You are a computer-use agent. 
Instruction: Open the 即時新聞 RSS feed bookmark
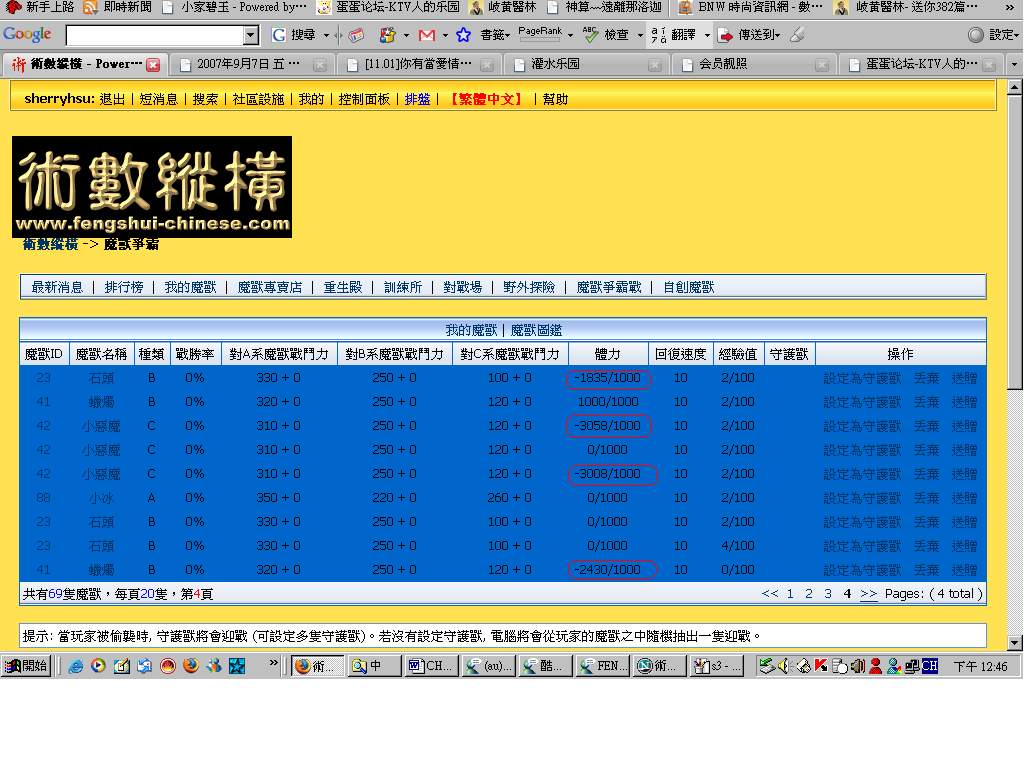(x=117, y=7)
